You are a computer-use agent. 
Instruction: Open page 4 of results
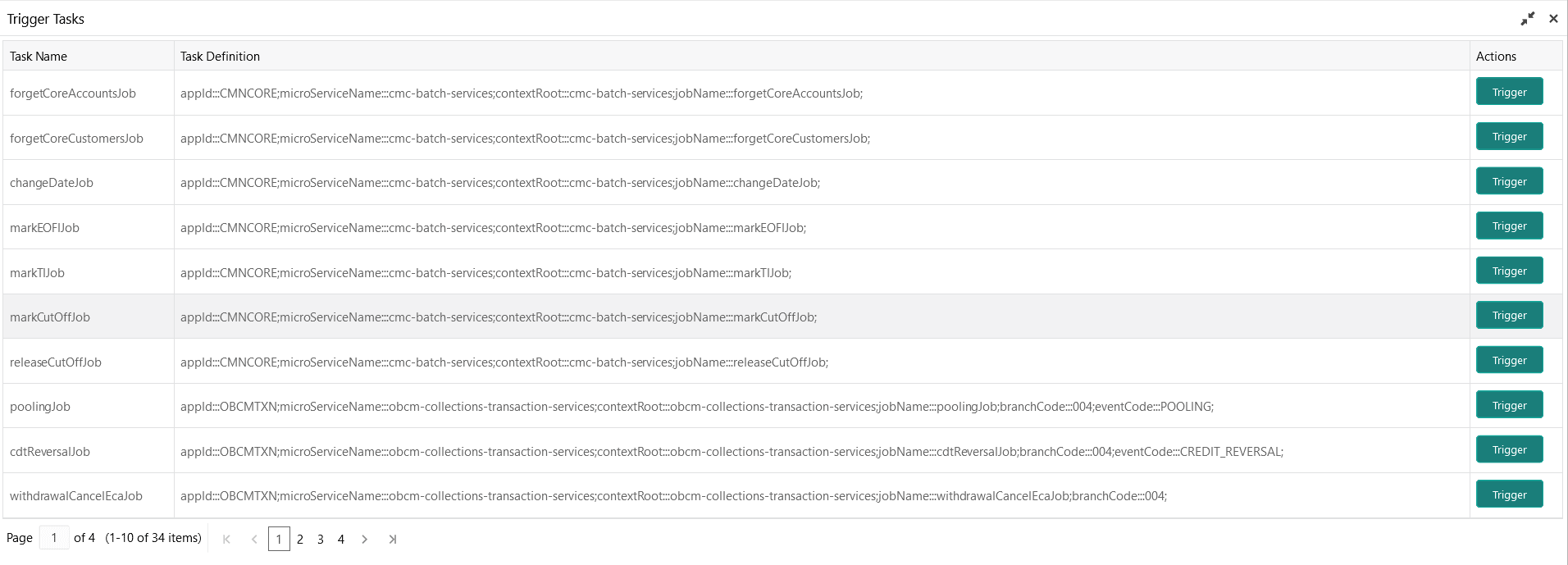(x=341, y=539)
